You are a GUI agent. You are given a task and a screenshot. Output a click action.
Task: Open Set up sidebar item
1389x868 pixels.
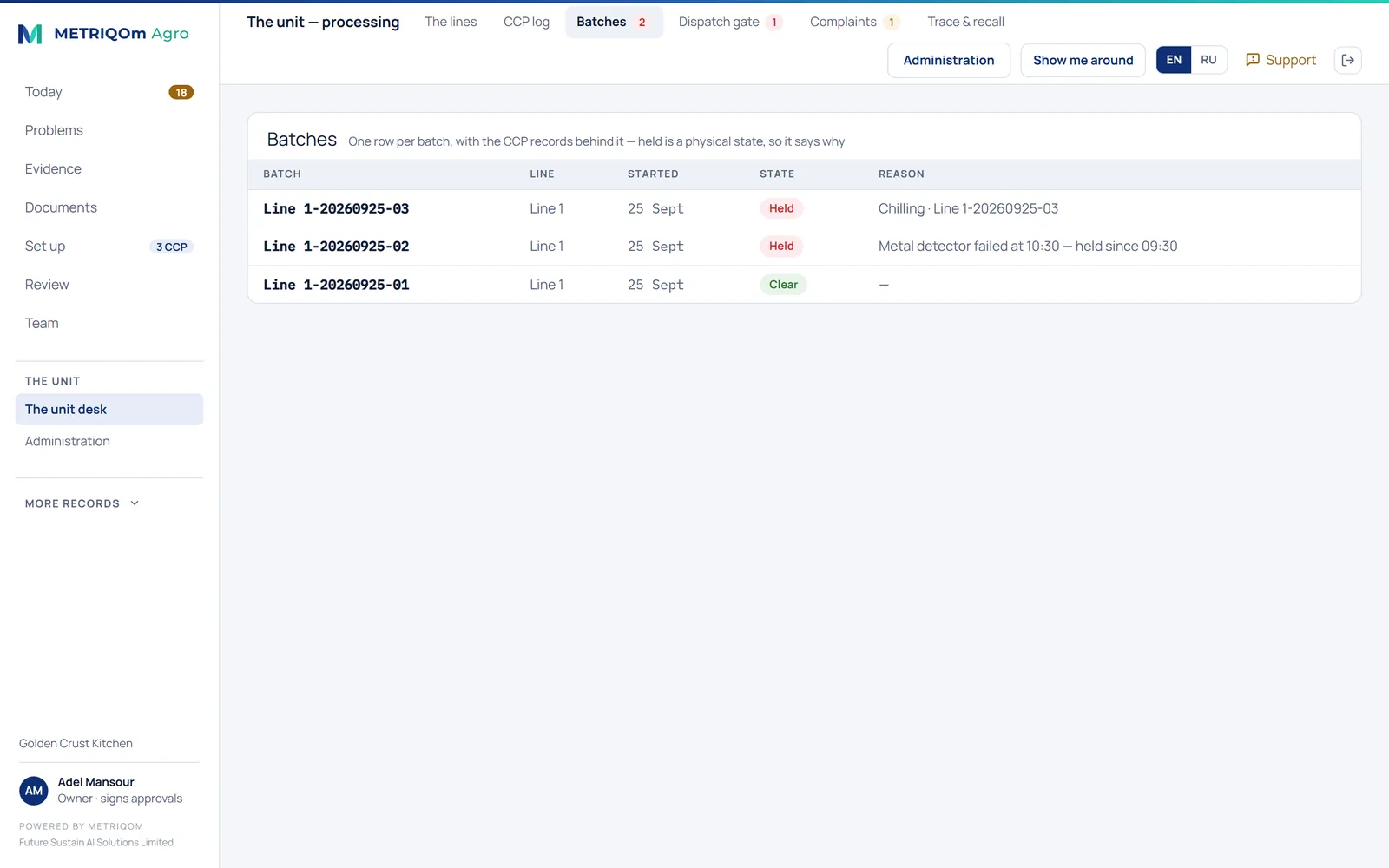tap(109, 247)
